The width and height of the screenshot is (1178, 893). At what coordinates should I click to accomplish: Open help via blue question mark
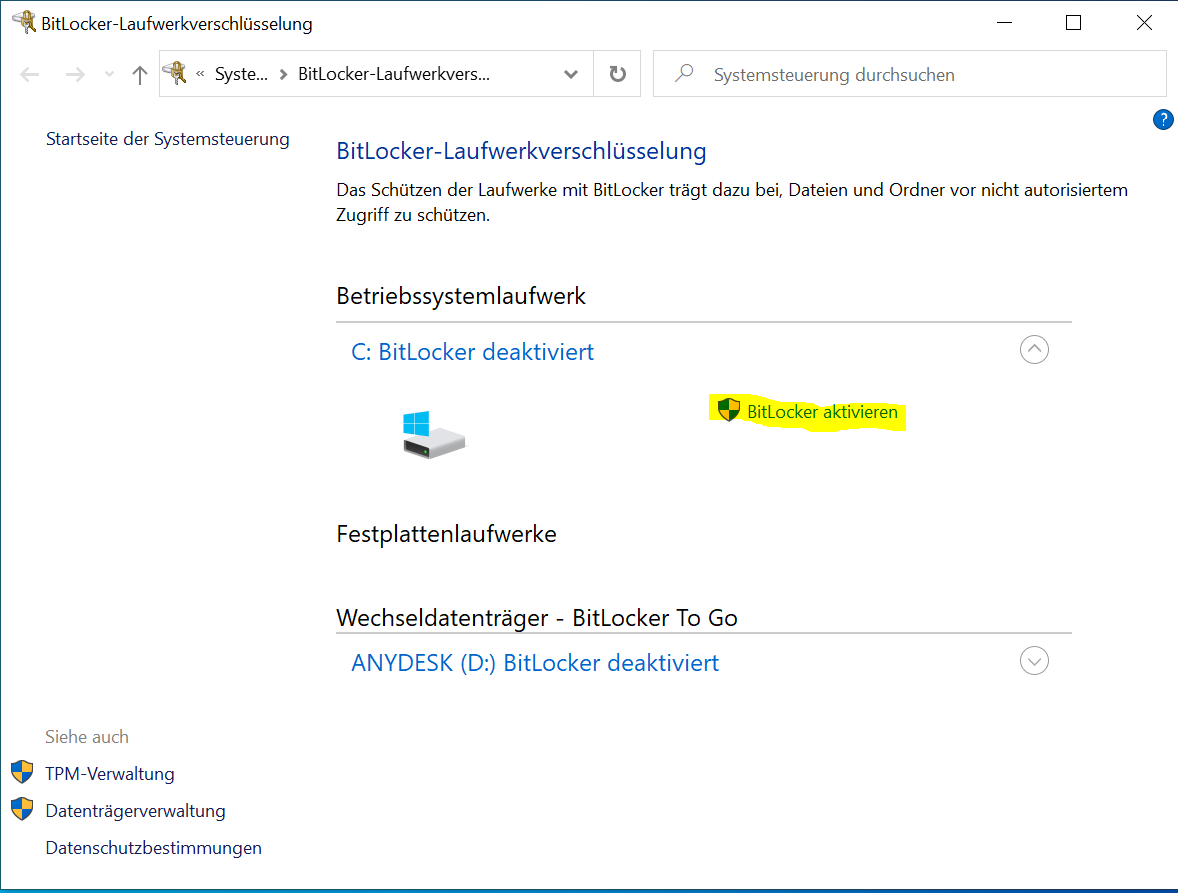point(1163,119)
